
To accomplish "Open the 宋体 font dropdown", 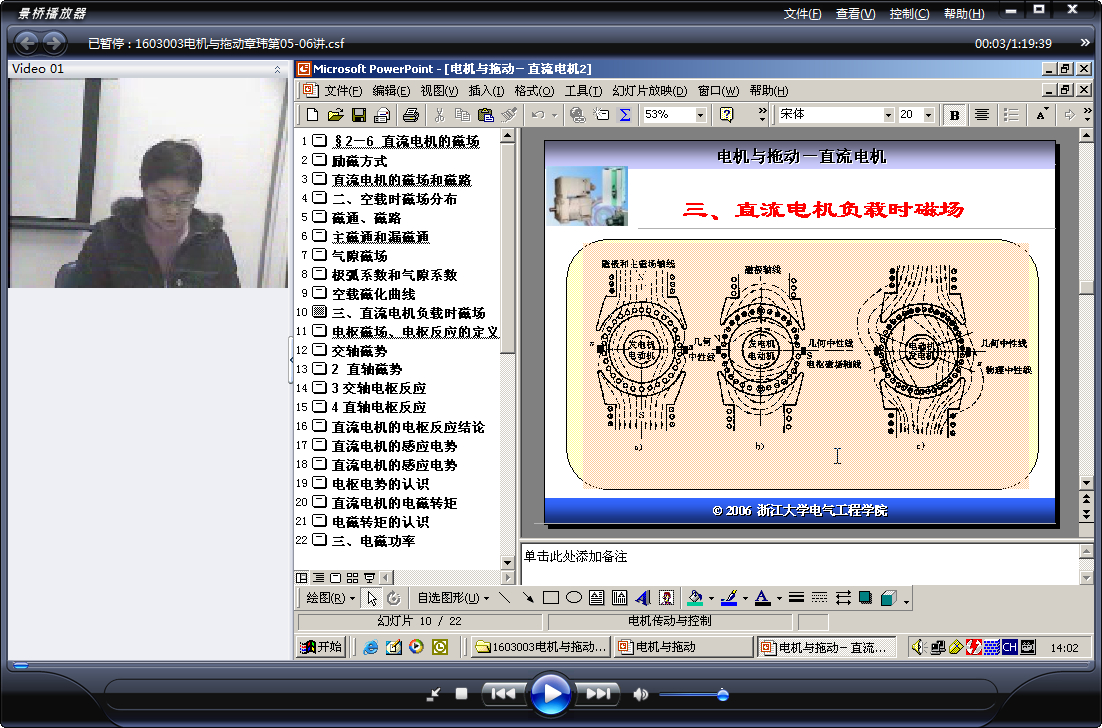I will tap(888, 115).
